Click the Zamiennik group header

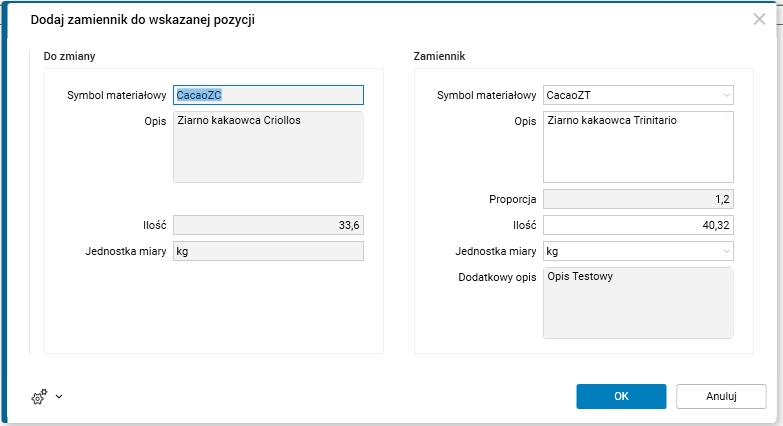(439, 57)
